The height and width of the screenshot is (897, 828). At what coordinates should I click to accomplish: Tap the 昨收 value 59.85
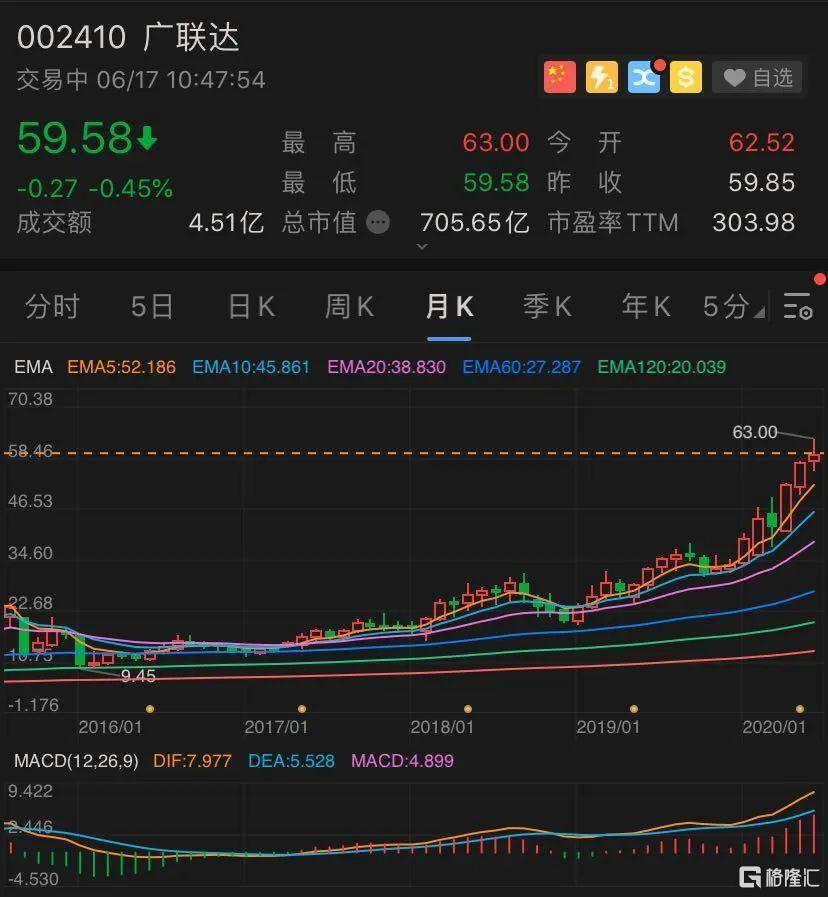tap(762, 182)
